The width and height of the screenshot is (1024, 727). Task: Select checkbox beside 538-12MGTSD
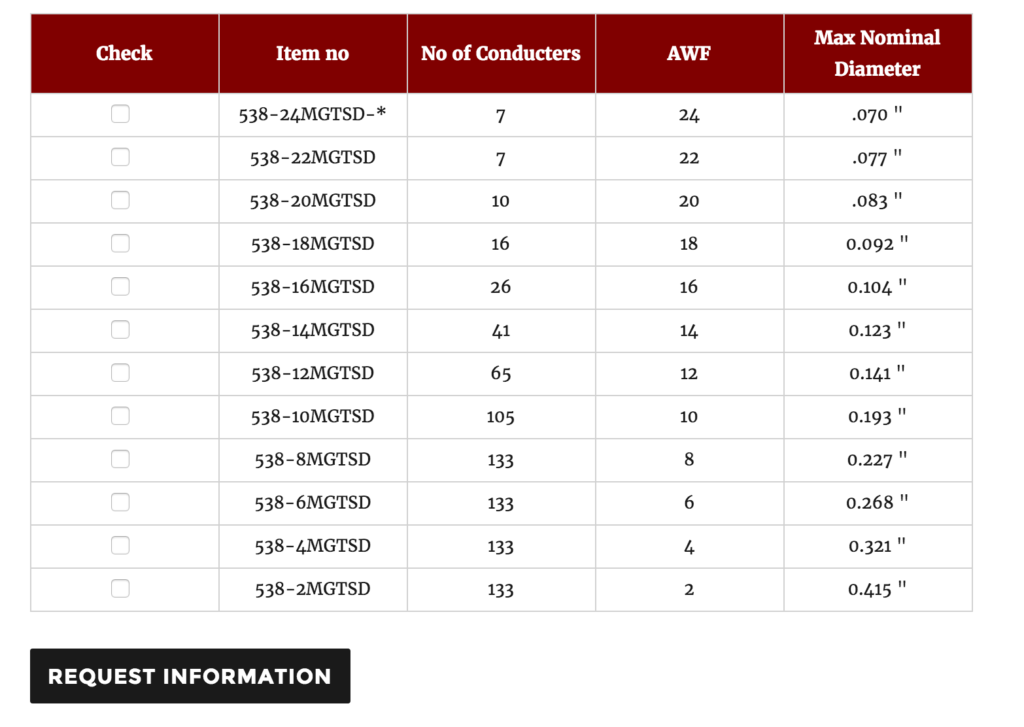(x=120, y=372)
